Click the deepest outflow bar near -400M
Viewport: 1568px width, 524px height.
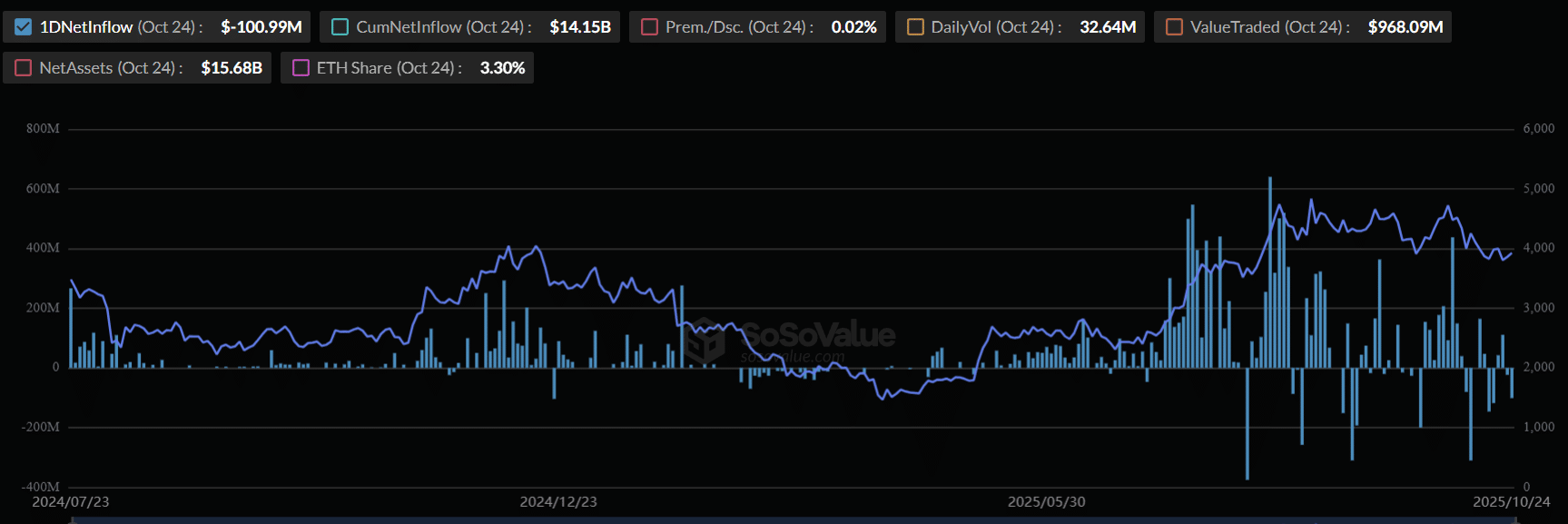pos(1247,423)
